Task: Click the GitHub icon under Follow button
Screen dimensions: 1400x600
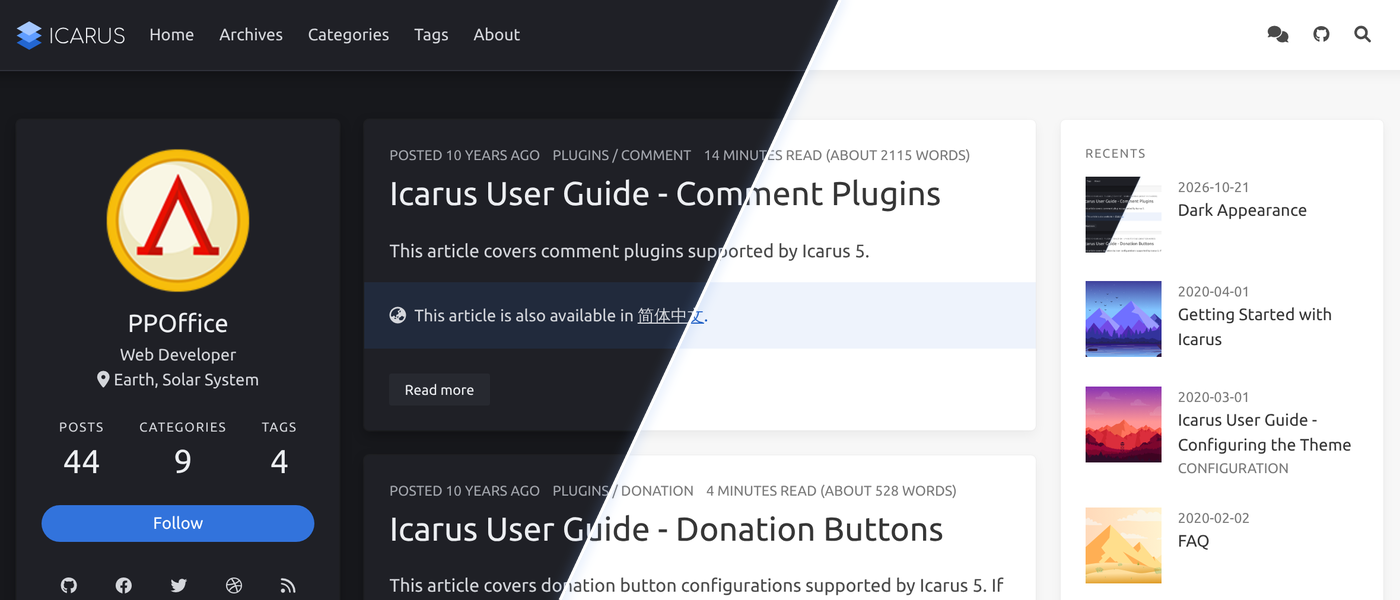Action: pos(69,585)
